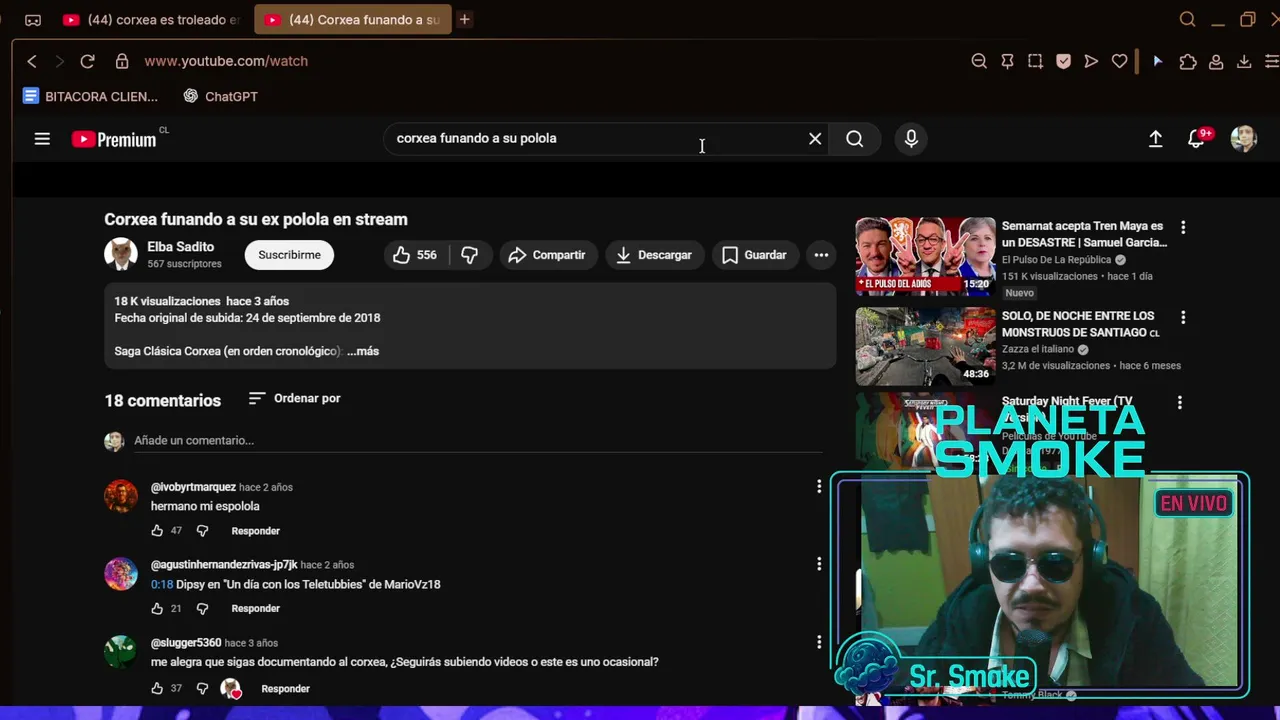Reload the current page
This screenshot has height=720, width=1280.
tap(87, 61)
